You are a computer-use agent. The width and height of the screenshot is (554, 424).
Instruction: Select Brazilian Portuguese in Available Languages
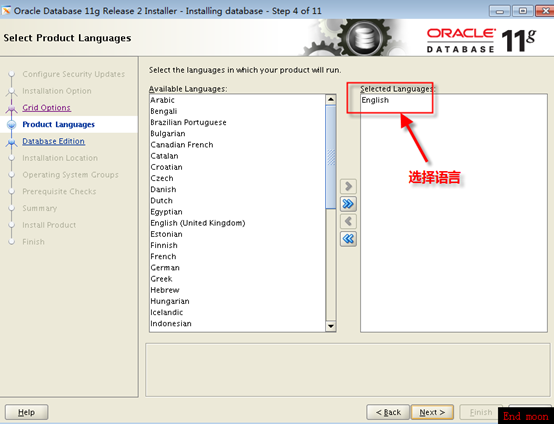(237, 122)
